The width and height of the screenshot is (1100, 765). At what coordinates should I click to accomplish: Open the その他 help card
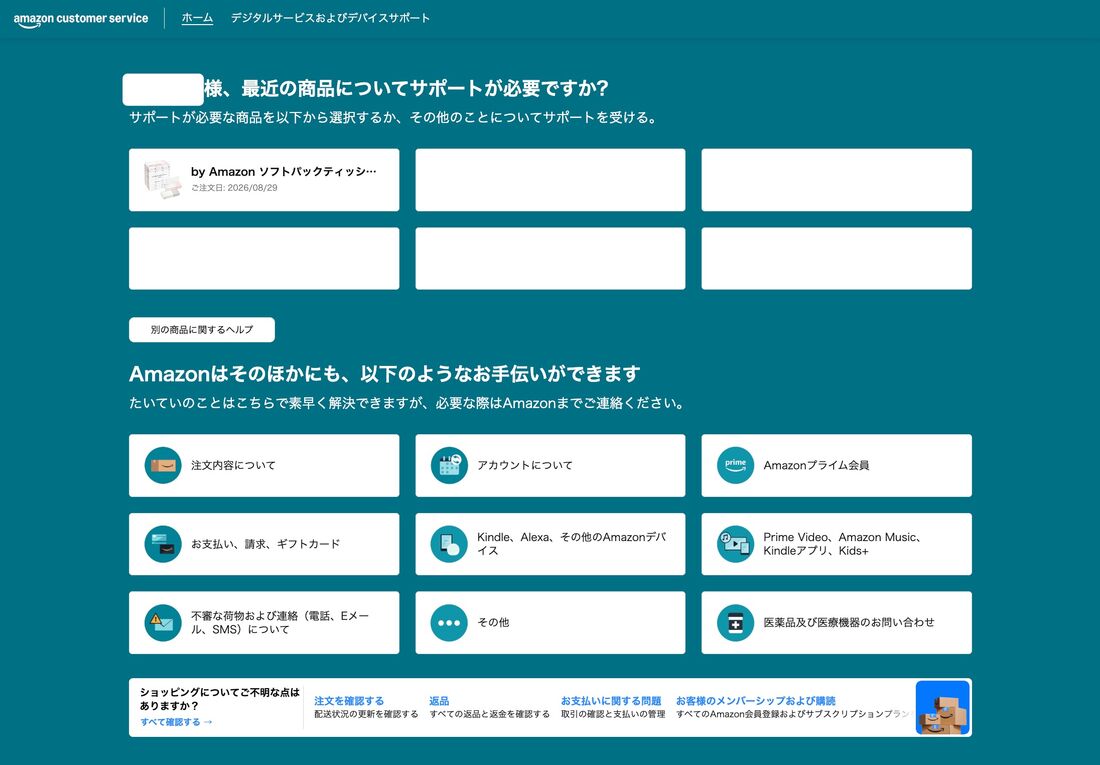tap(550, 623)
